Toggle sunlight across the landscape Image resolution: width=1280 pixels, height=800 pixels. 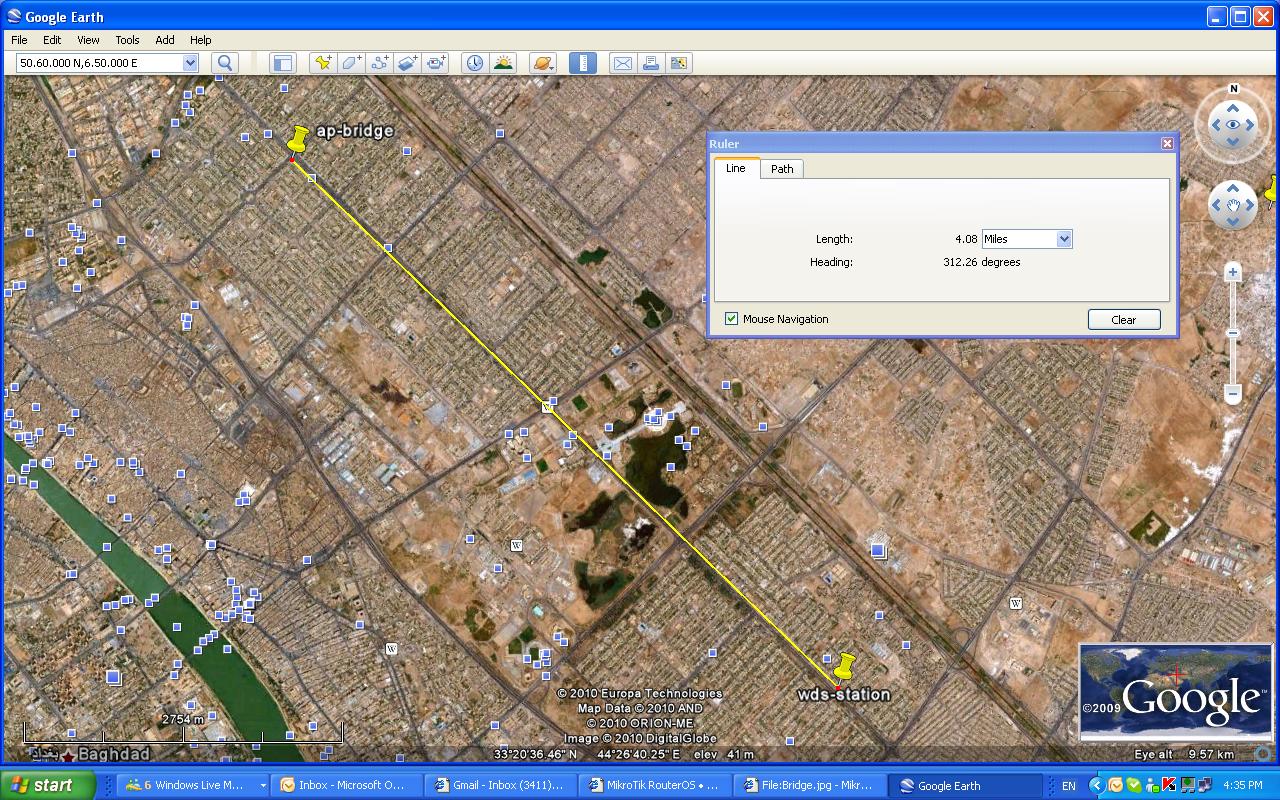(x=504, y=62)
